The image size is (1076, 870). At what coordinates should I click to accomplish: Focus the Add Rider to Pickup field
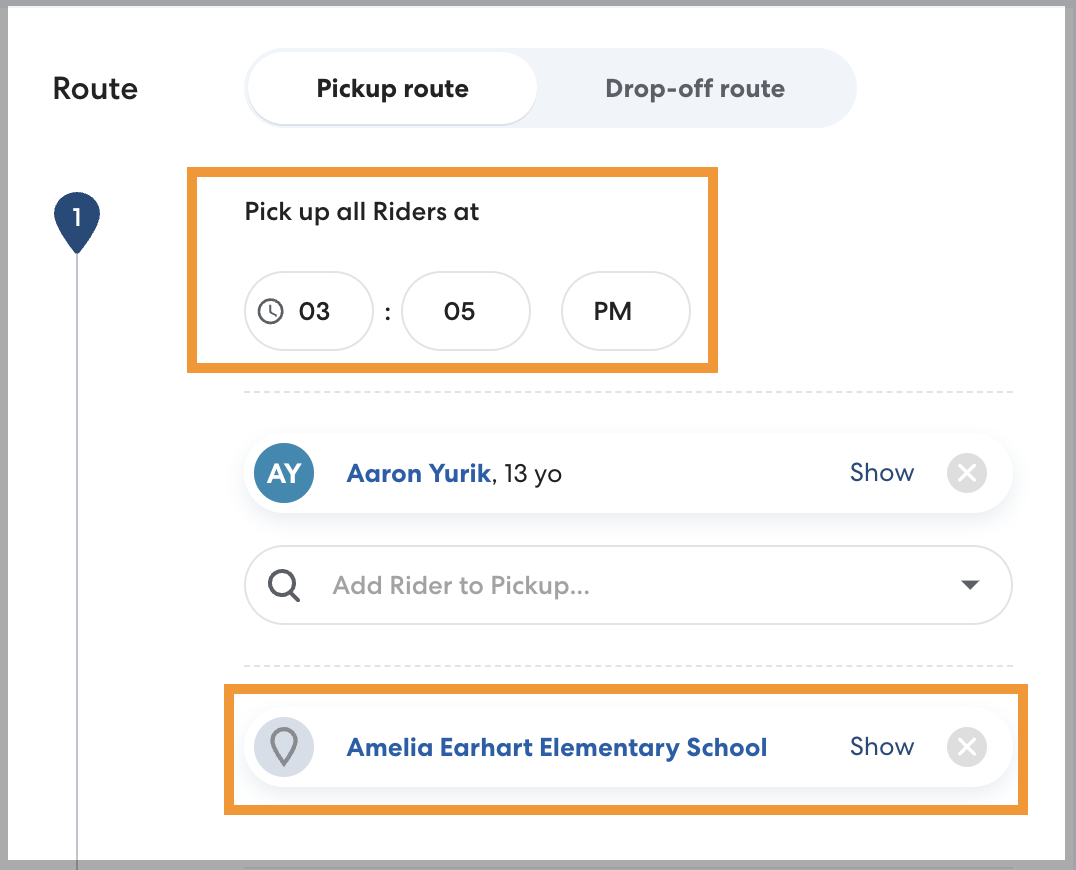point(600,585)
